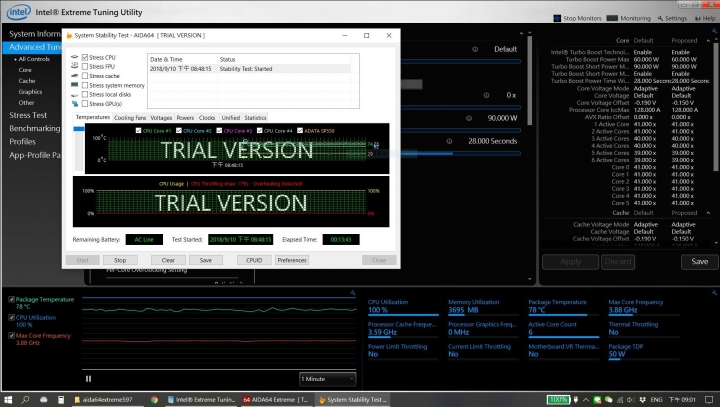Viewport: 720px width, 407px height.
Task: Switch to the Unified tab
Action: tap(231, 118)
